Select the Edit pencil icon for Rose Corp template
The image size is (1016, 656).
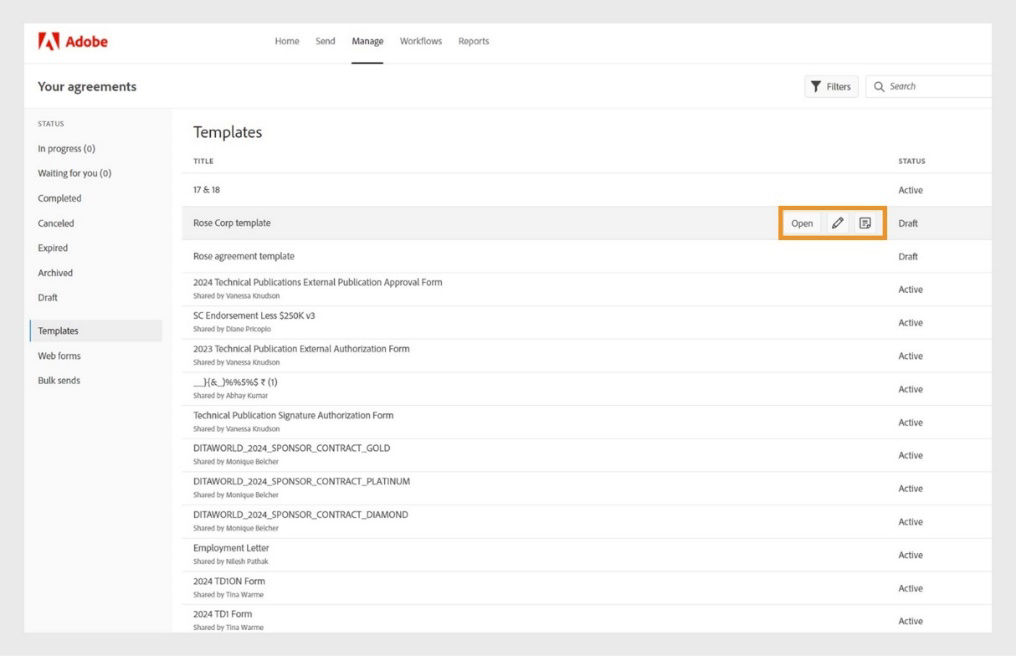838,223
